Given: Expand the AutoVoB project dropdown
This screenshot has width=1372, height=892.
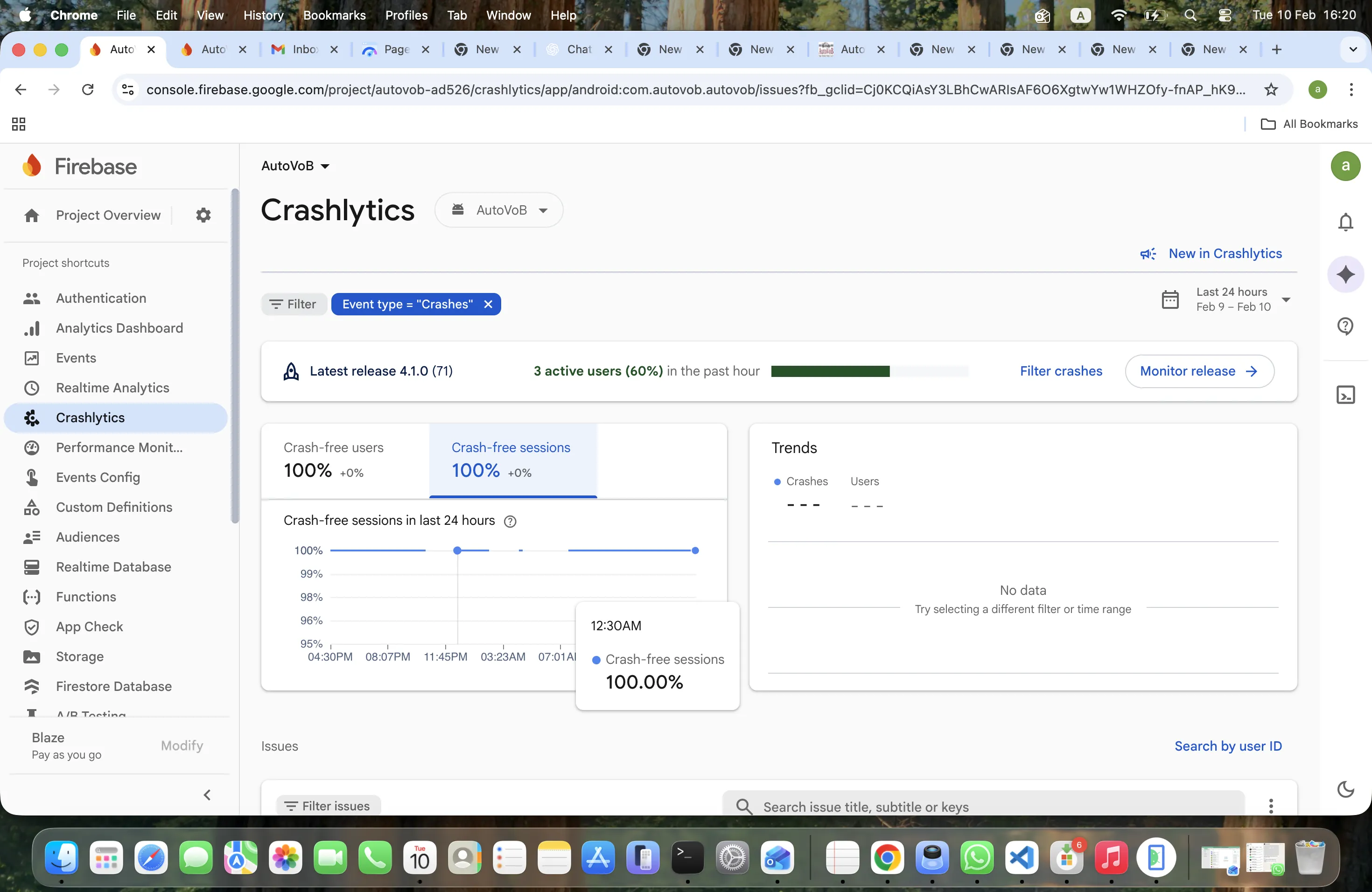Looking at the screenshot, I should pos(295,166).
